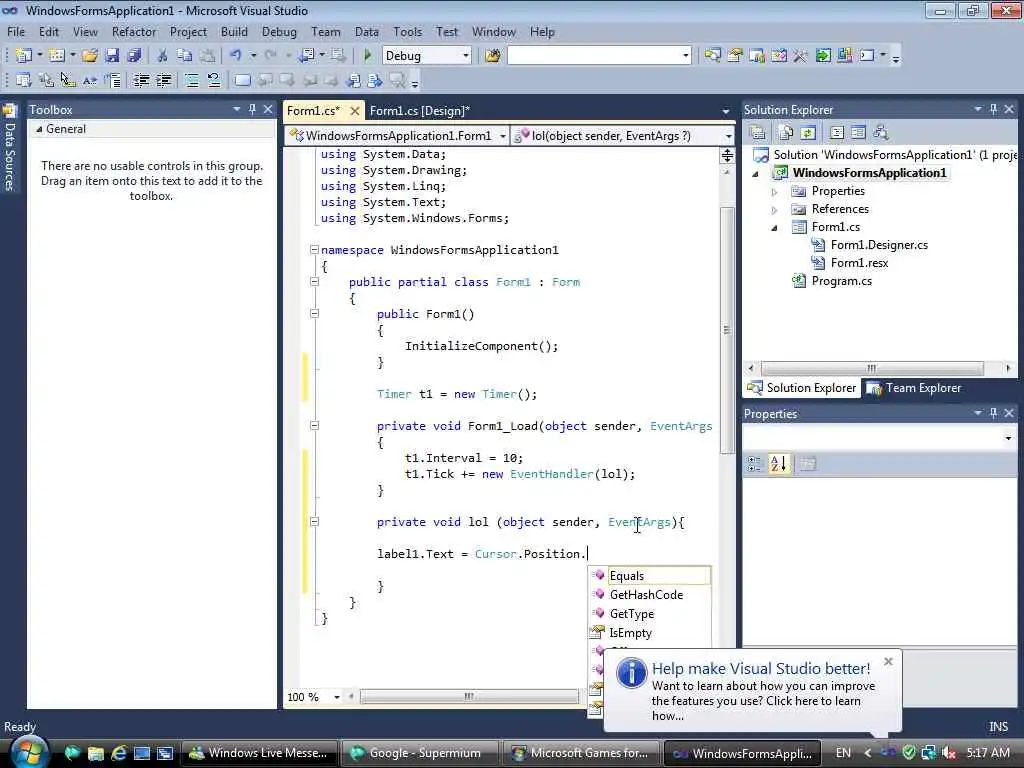Viewport: 1024px width, 768px height.
Task: Close the Visual Studio feedback balloon
Action: point(888,662)
